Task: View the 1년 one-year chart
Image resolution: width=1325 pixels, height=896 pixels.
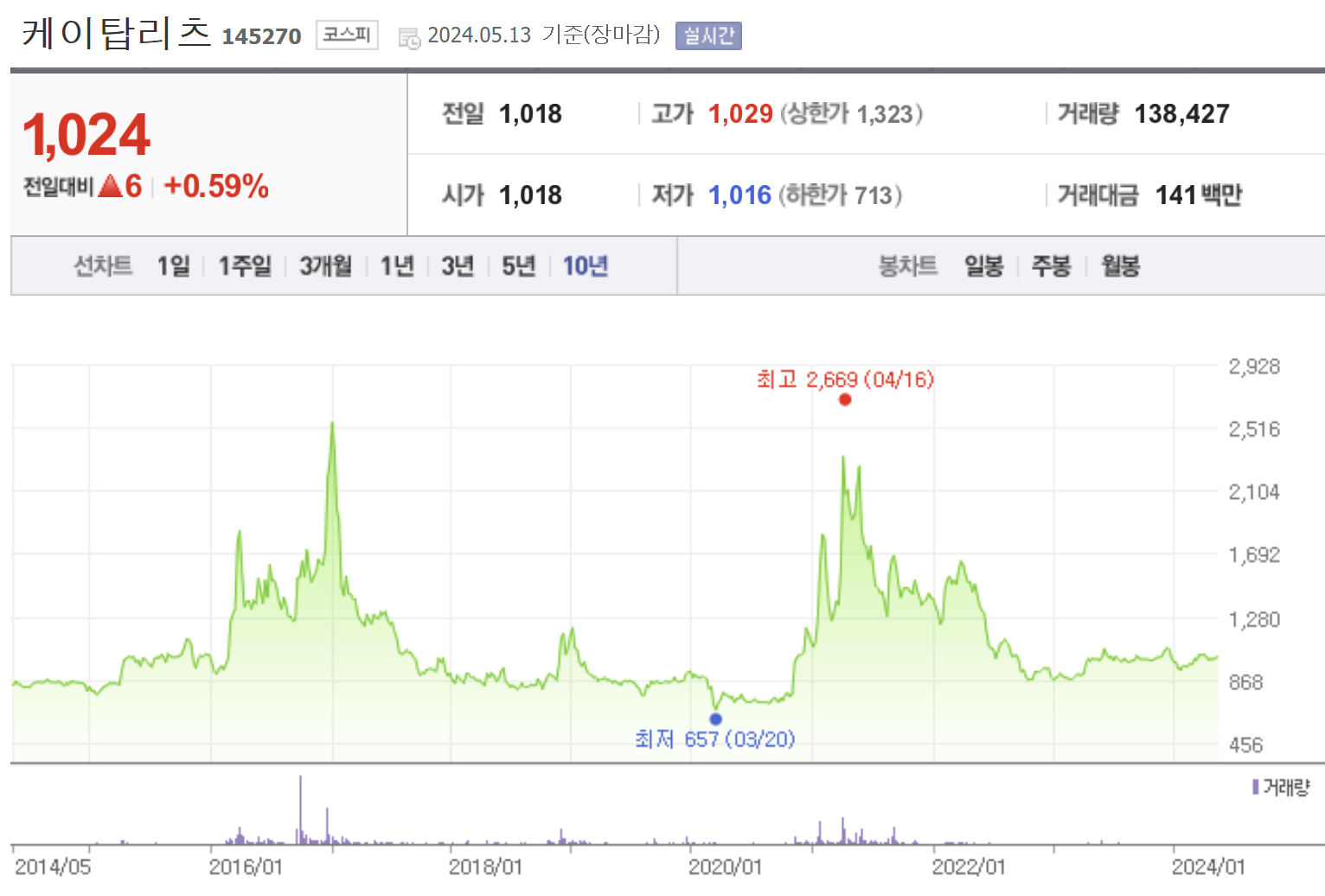Action: pyautogui.click(x=397, y=266)
